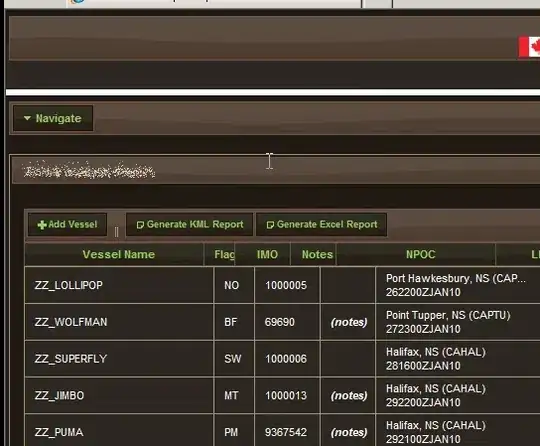This screenshot has width=540, height=446.
Task: Click the Navigate arrow triangle
Action: (x=27, y=118)
